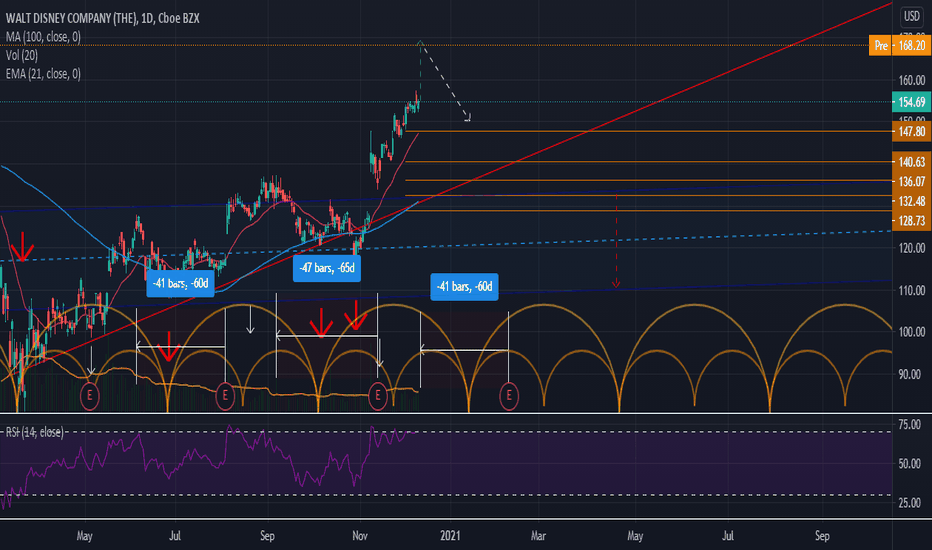Select the Vol (20) indicator legend
Screen dimensions: 932x550
(21, 55)
